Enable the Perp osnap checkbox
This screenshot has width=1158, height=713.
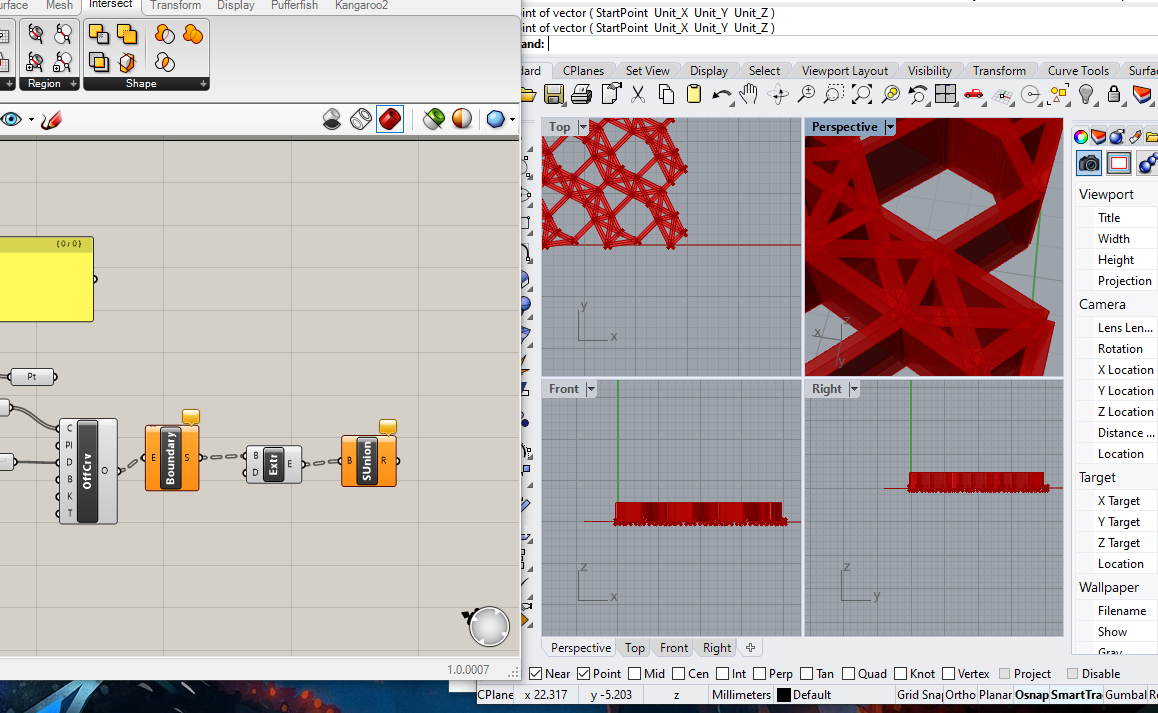[759, 673]
